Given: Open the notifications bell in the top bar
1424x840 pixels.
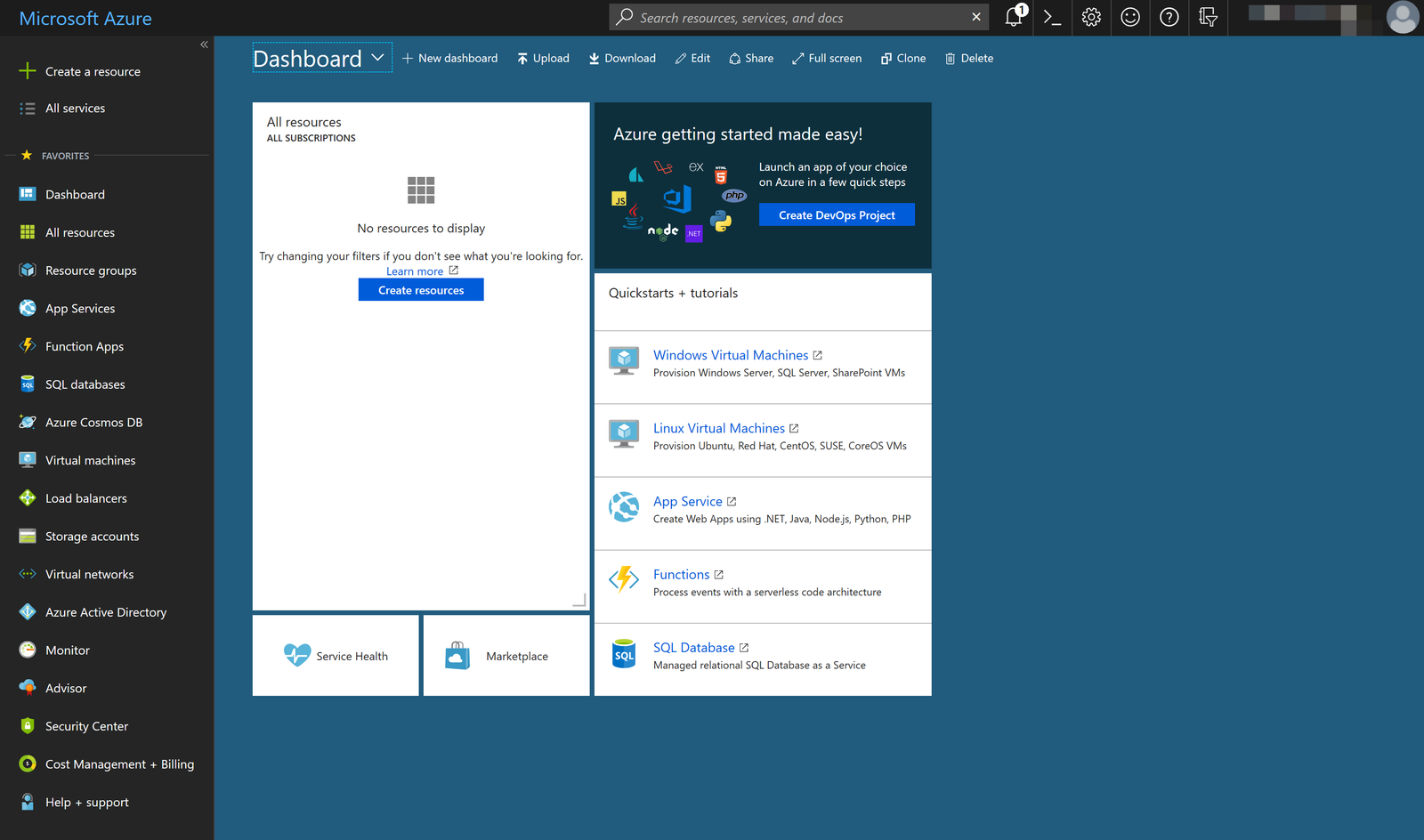Looking at the screenshot, I should coord(1014,17).
